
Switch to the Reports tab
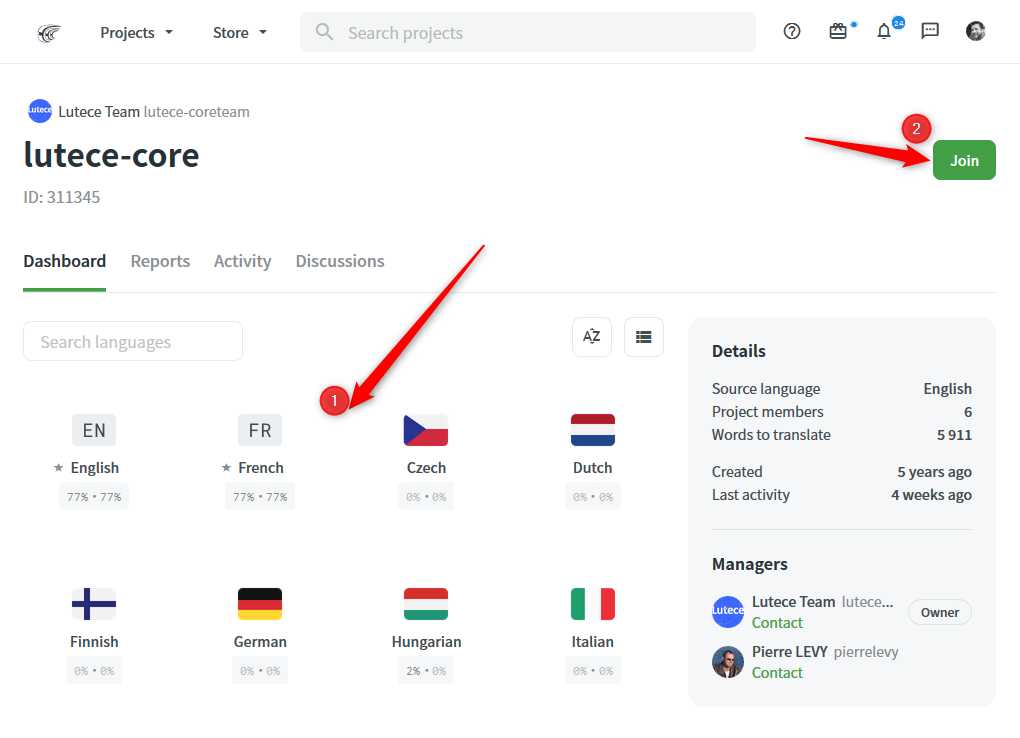pos(160,261)
